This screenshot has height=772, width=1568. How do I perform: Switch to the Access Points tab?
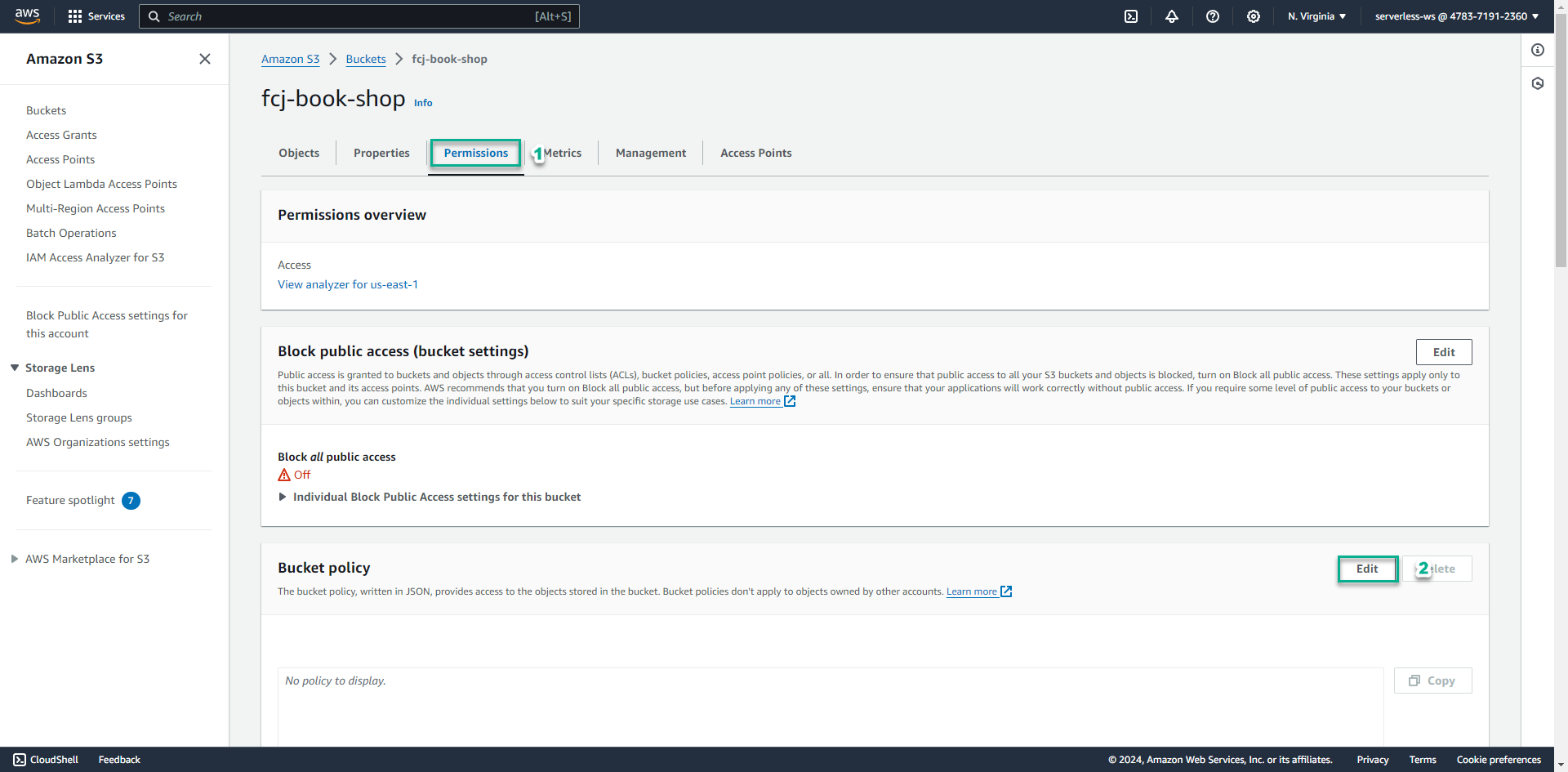[756, 153]
